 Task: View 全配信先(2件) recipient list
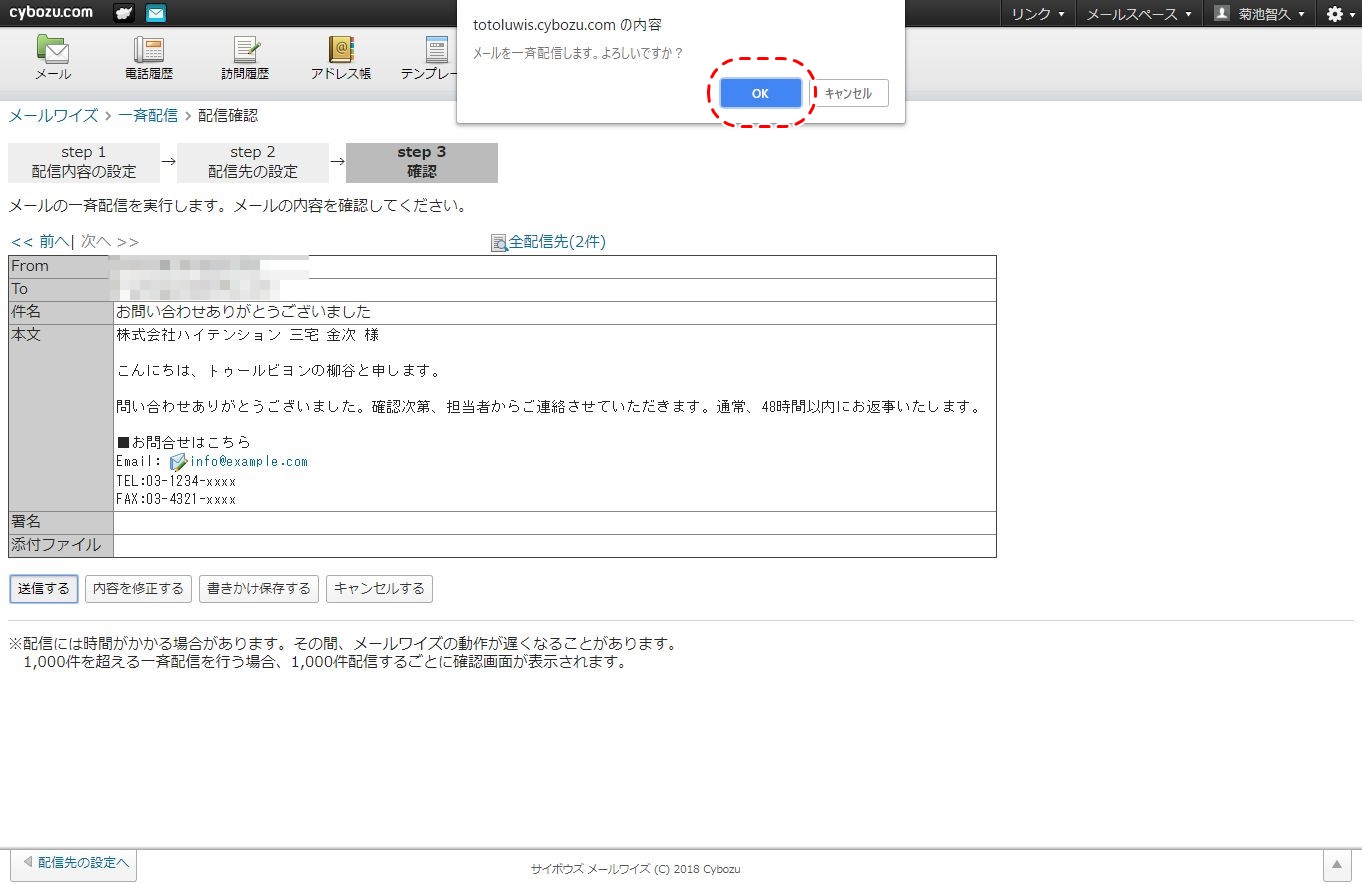click(x=548, y=242)
